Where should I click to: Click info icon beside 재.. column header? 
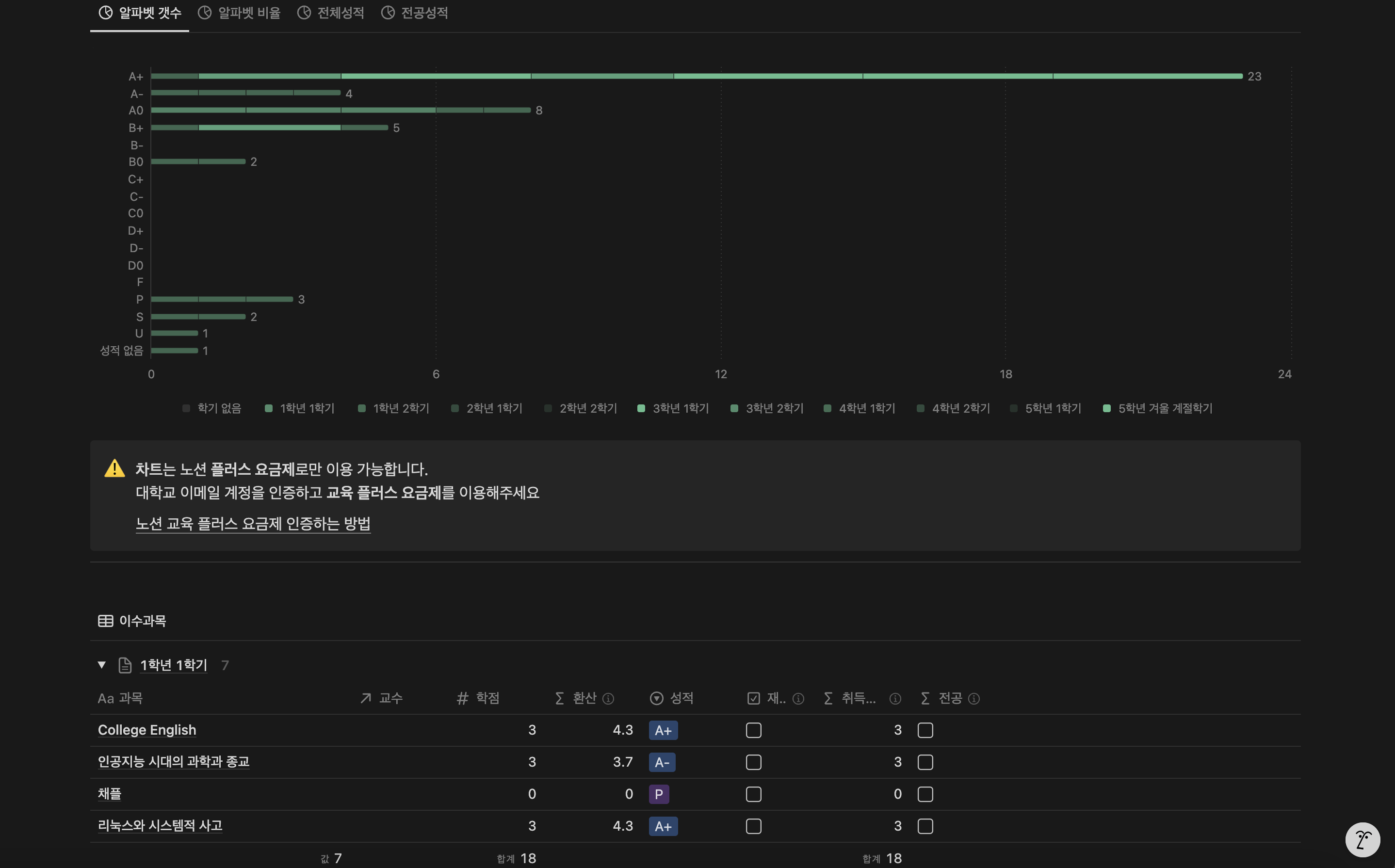pyautogui.click(x=798, y=699)
